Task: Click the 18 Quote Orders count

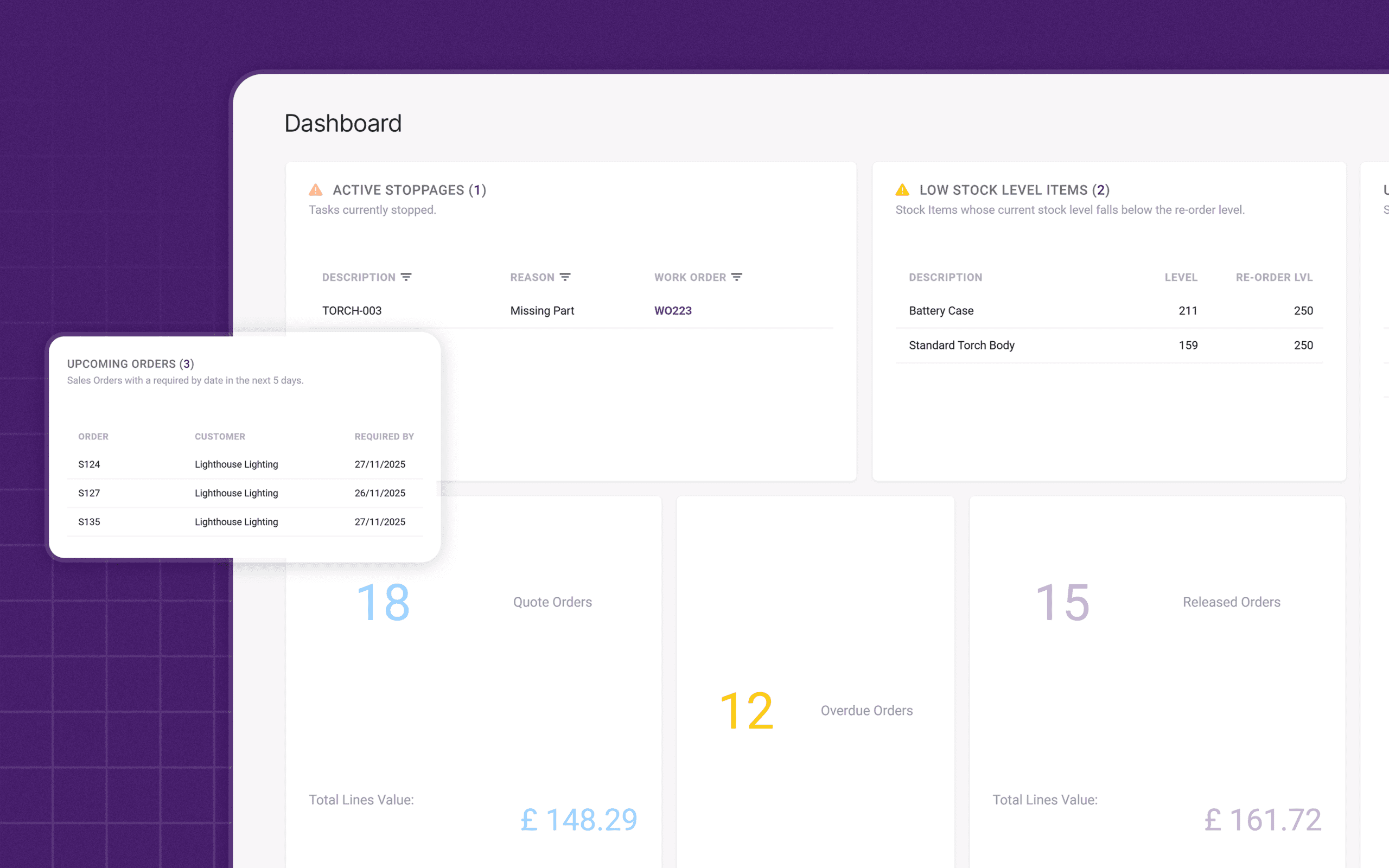Action: pyautogui.click(x=383, y=602)
